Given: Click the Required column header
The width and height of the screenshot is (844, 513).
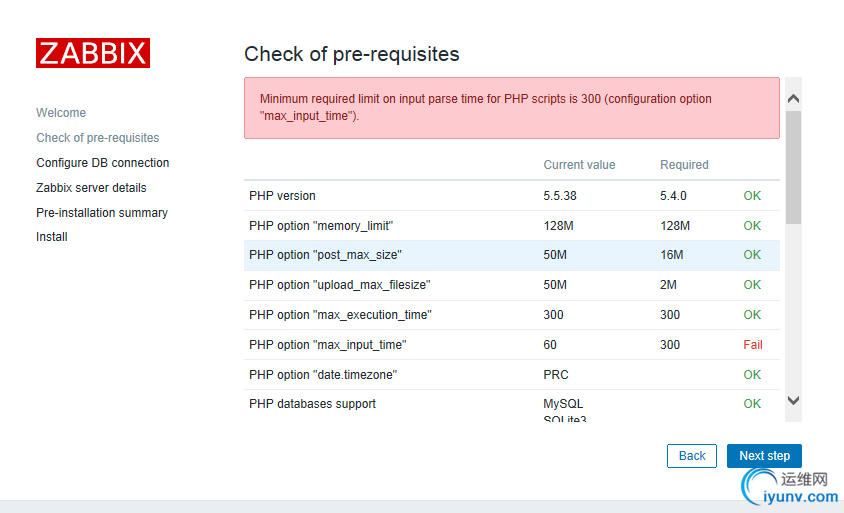Looking at the screenshot, I should [684, 165].
